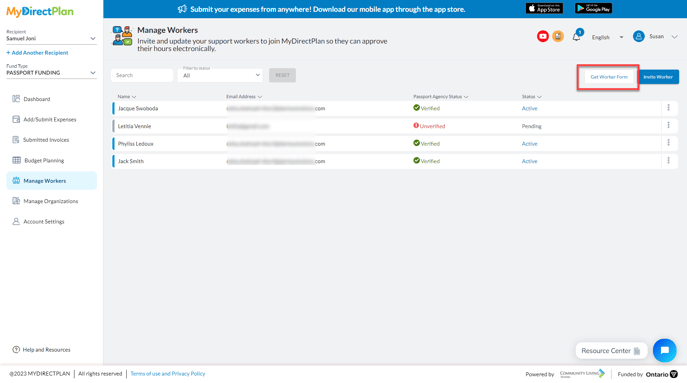Click the Invite Worker button
This screenshot has width=687, height=383.
(658, 77)
